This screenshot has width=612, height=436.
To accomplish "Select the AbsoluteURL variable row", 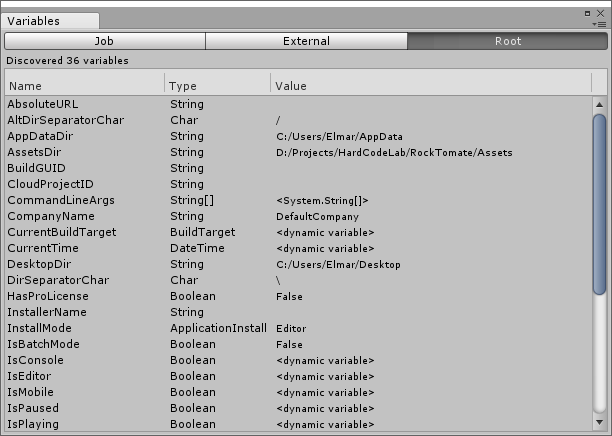I will point(42,104).
